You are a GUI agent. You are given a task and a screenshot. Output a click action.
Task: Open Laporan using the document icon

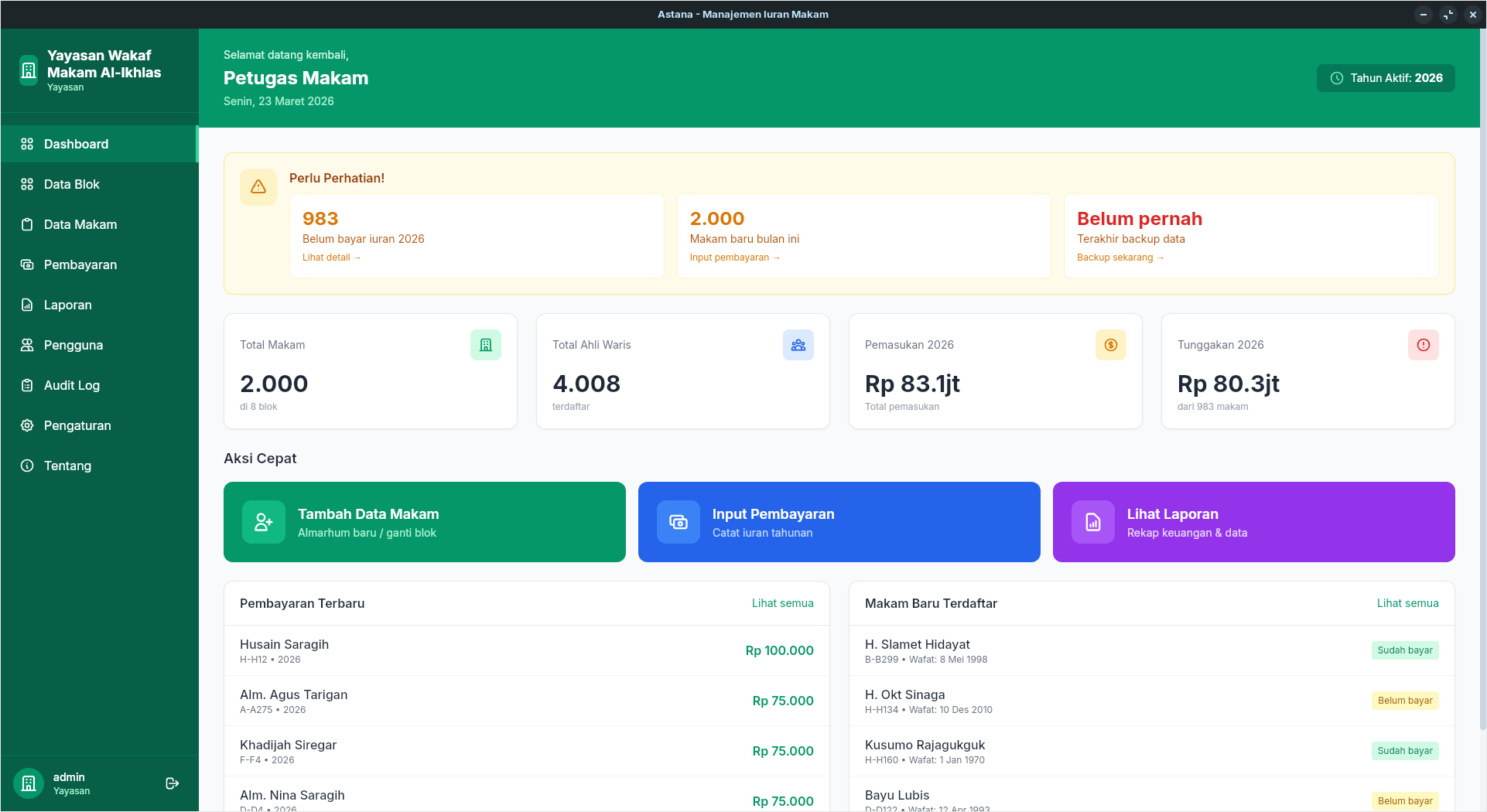[x=27, y=305]
